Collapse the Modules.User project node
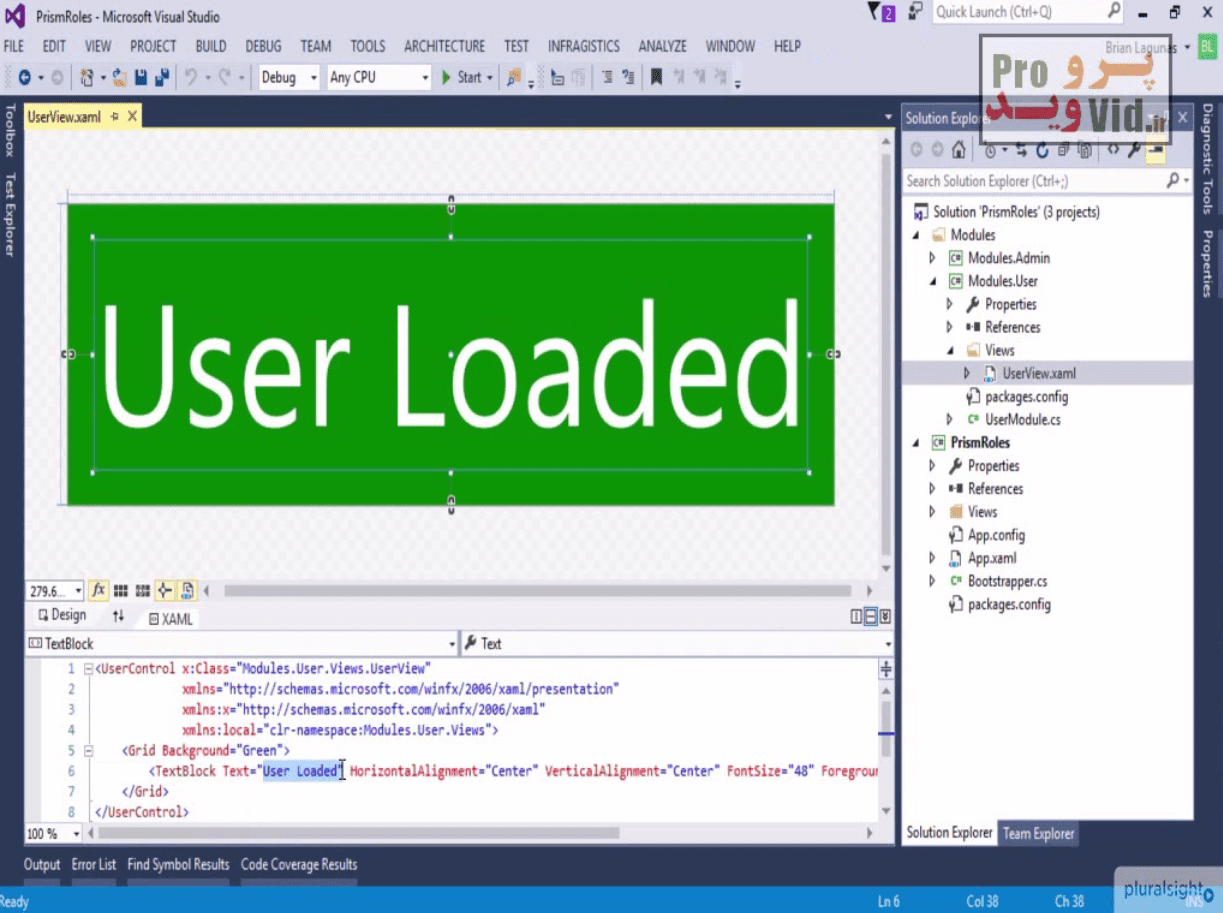1223x913 pixels. [x=932, y=281]
